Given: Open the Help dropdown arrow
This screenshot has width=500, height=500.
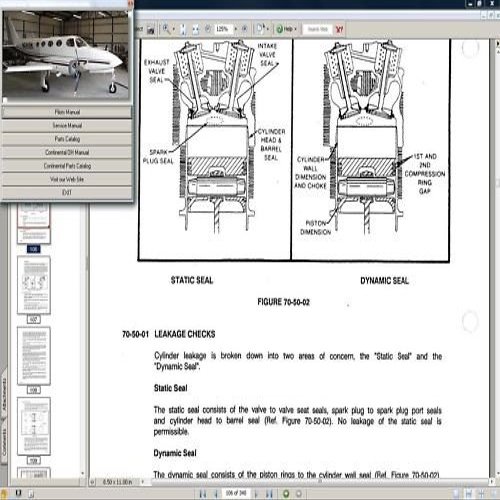Looking at the screenshot, I should coord(295,29).
